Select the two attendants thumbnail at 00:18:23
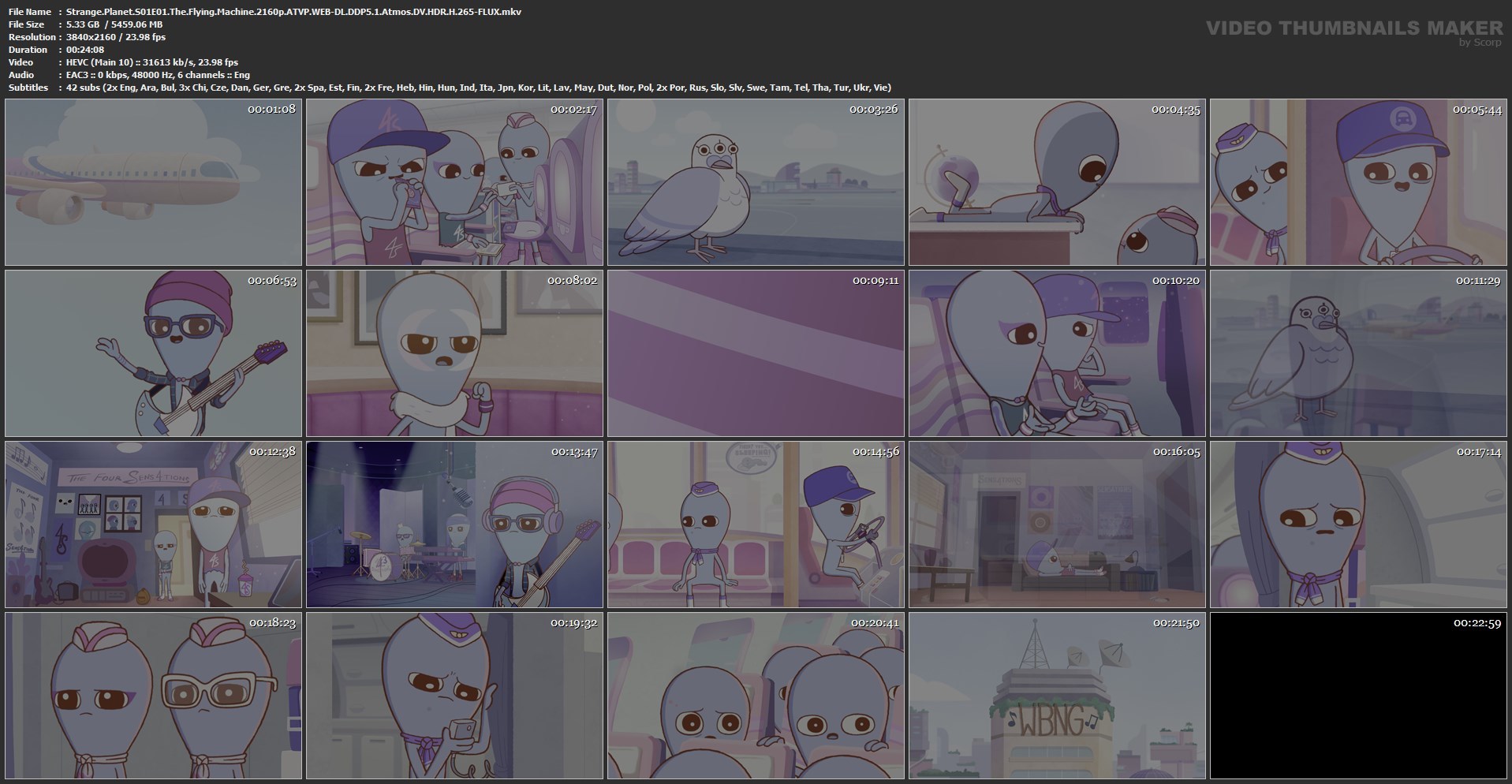The width and height of the screenshot is (1512, 784). [153, 696]
